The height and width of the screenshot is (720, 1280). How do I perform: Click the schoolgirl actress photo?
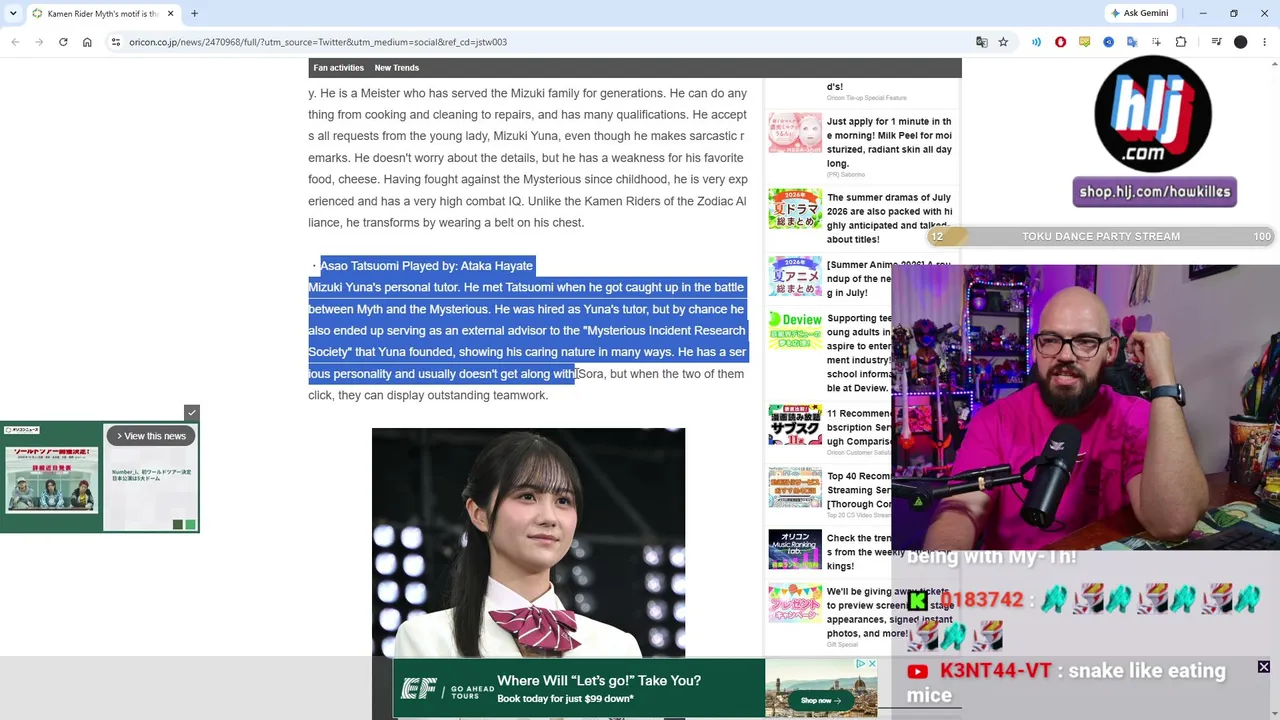[x=528, y=542]
